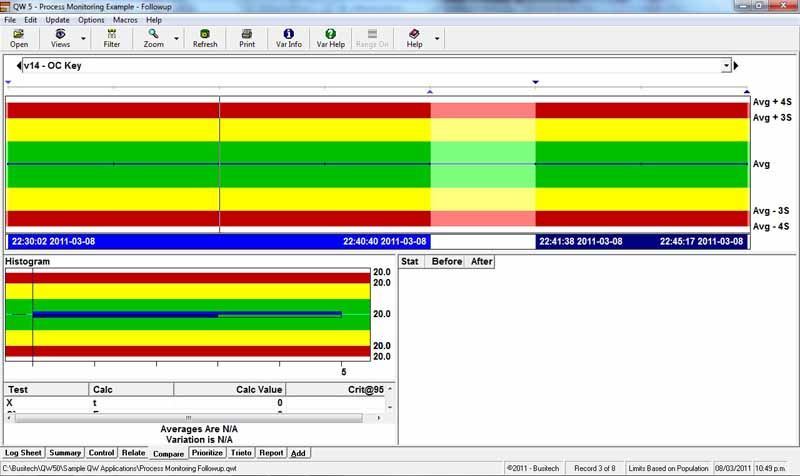Click the Var Help icon

point(331,34)
